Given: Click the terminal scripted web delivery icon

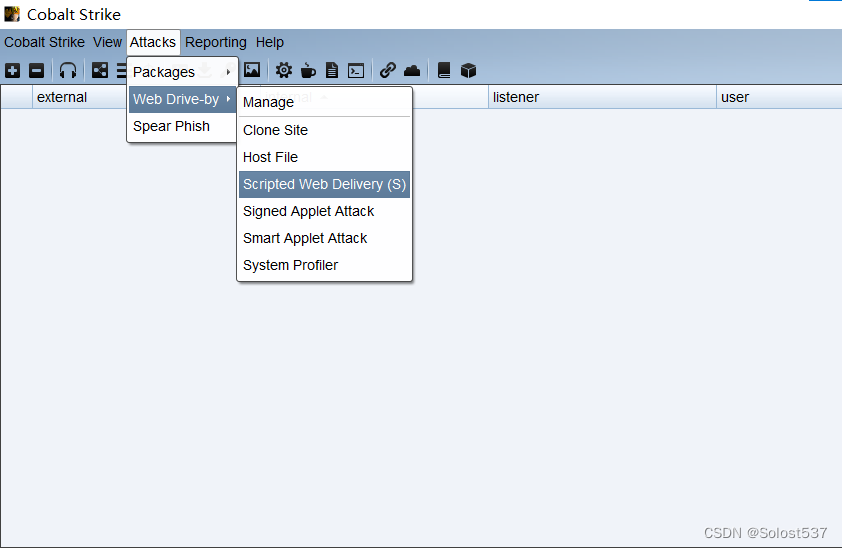Looking at the screenshot, I should pyautogui.click(x=356, y=70).
